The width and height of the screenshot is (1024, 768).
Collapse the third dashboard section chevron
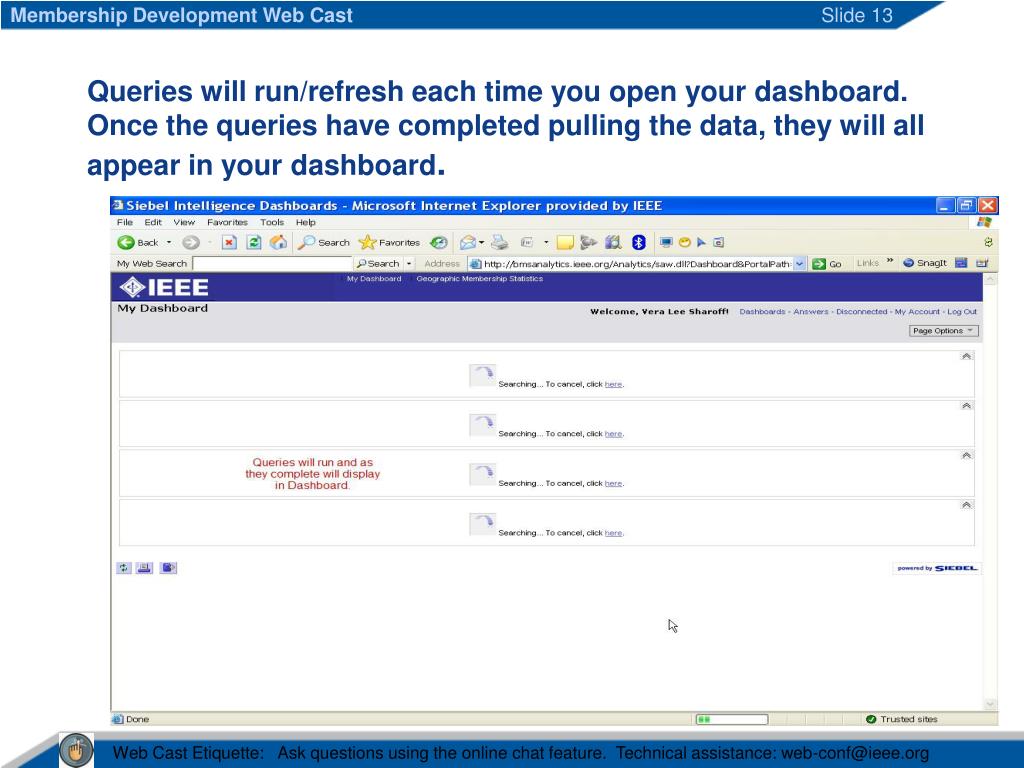coord(967,456)
